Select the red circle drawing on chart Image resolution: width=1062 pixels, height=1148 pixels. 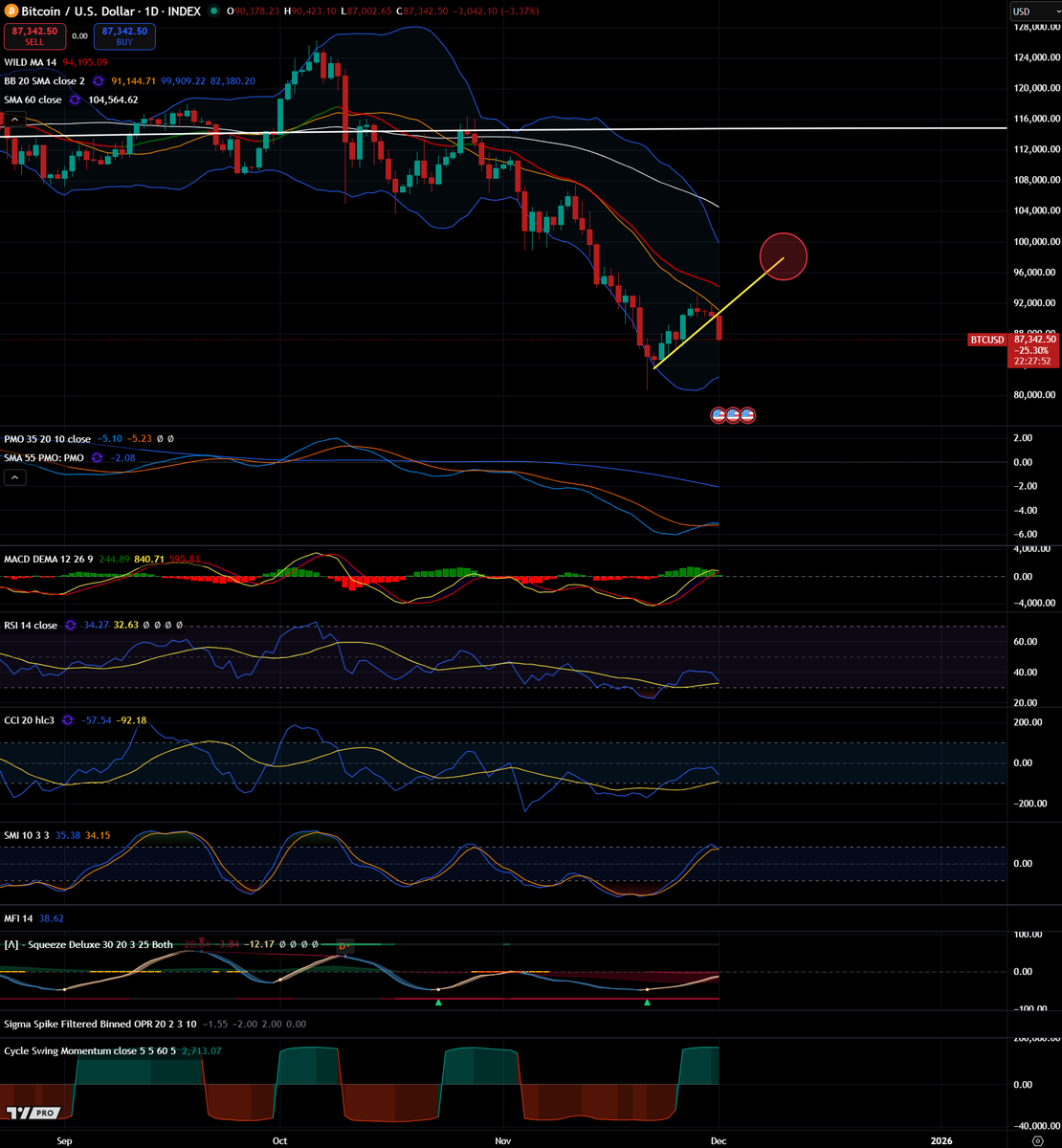click(784, 256)
